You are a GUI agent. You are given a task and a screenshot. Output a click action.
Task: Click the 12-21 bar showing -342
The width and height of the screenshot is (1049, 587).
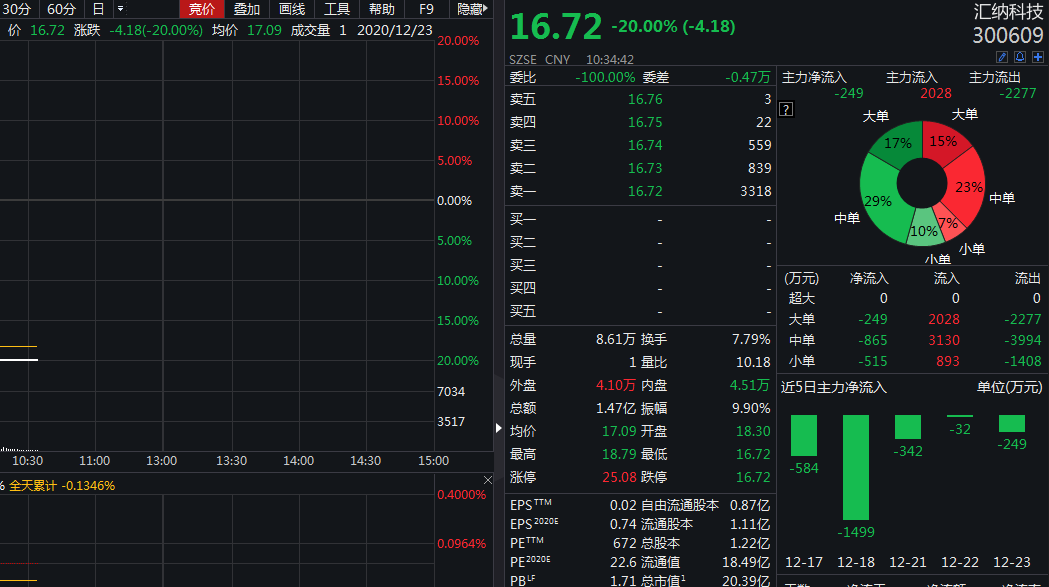(908, 427)
